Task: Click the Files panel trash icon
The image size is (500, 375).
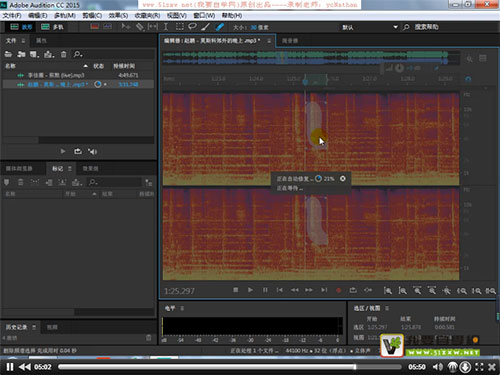Action: point(64,54)
